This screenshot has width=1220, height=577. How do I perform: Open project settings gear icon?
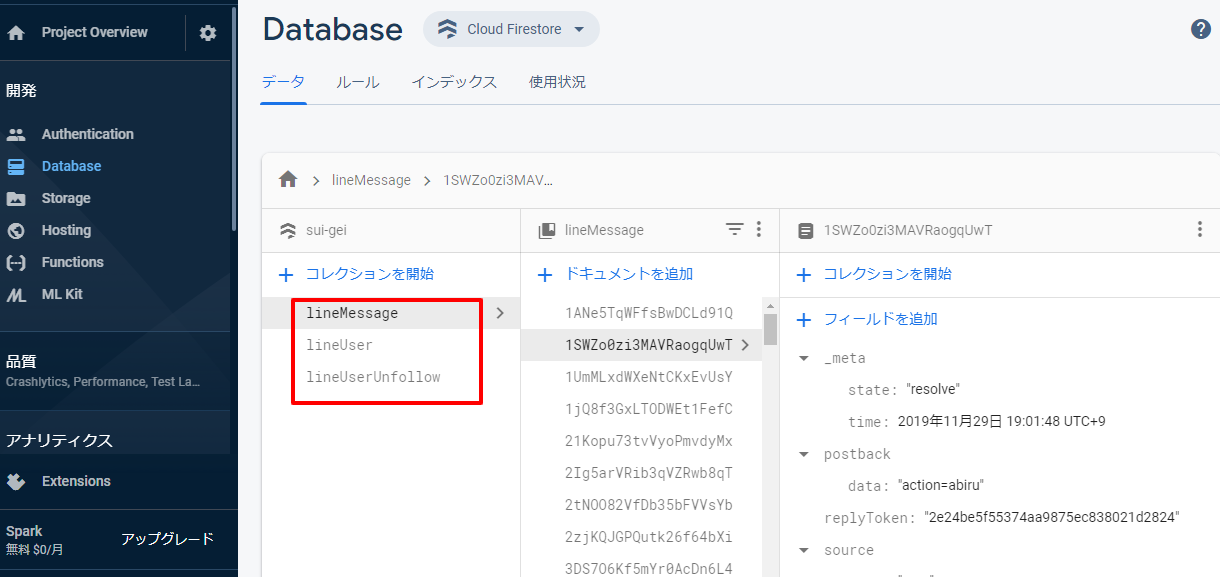point(208,33)
